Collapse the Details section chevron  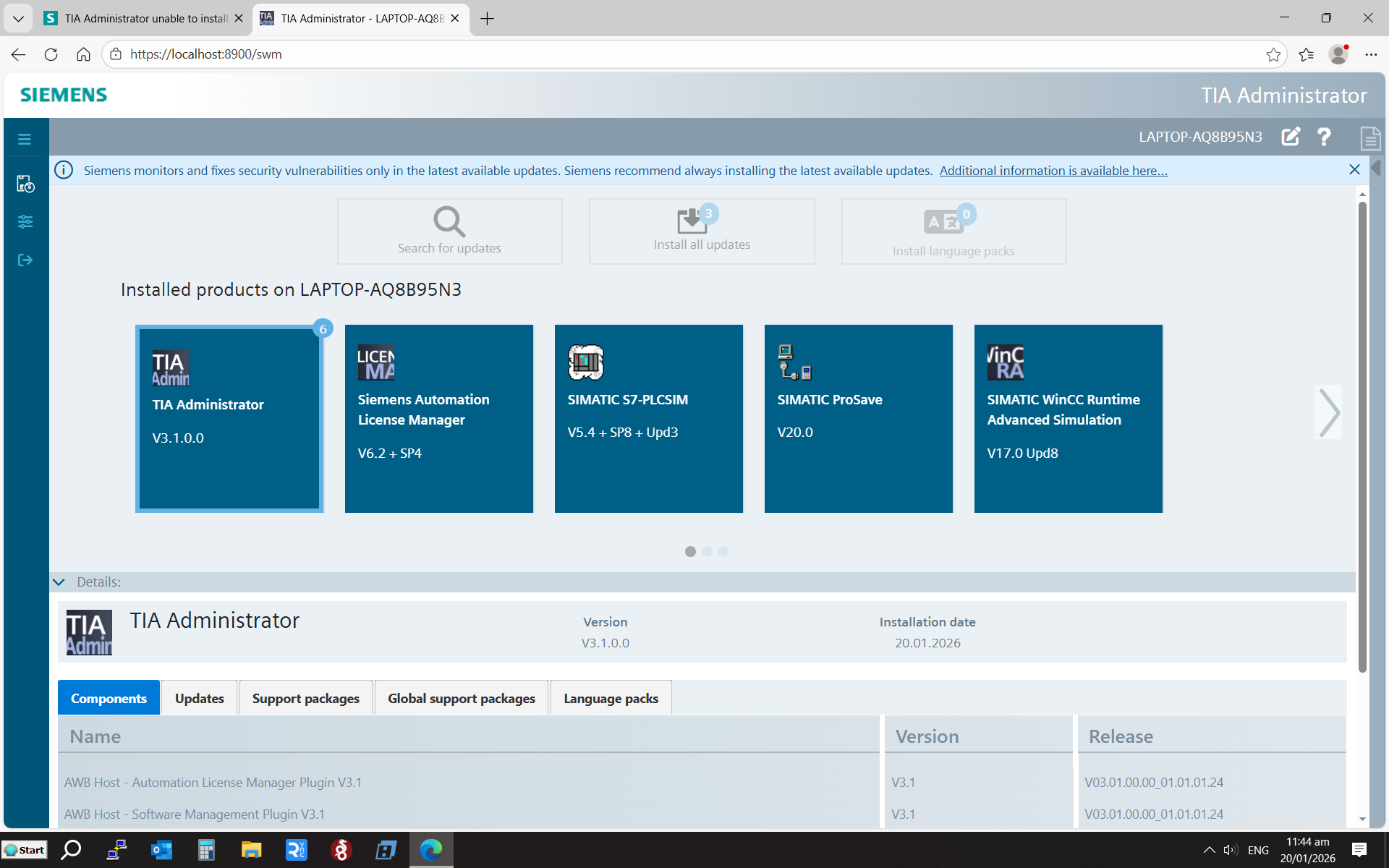point(59,582)
